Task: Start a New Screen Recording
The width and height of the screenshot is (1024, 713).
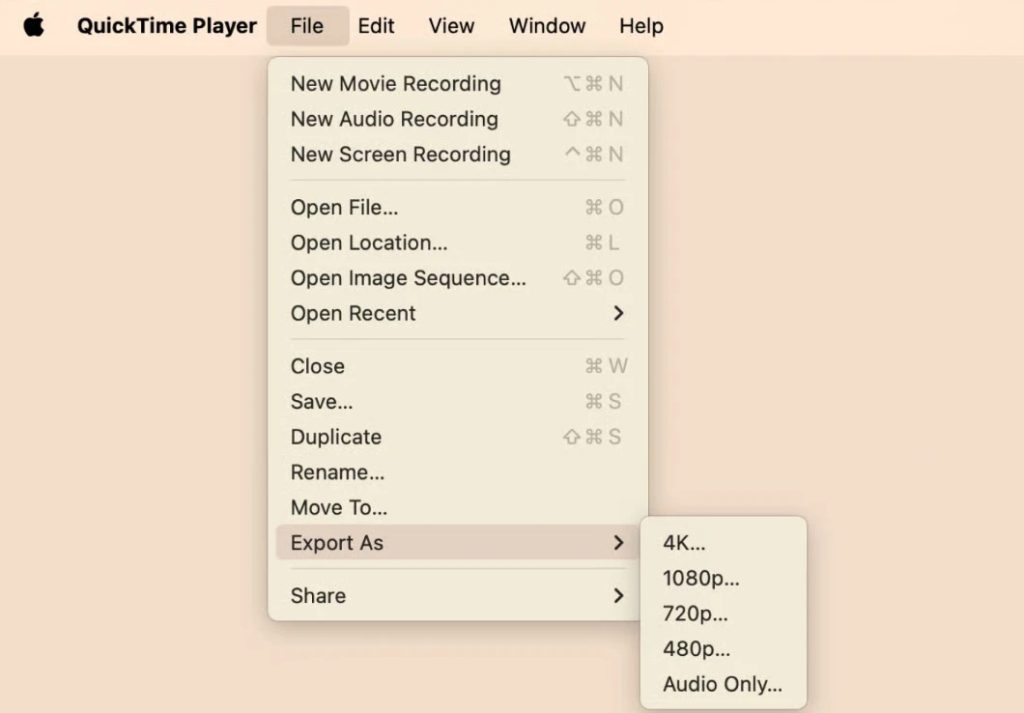Action: (399, 154)
